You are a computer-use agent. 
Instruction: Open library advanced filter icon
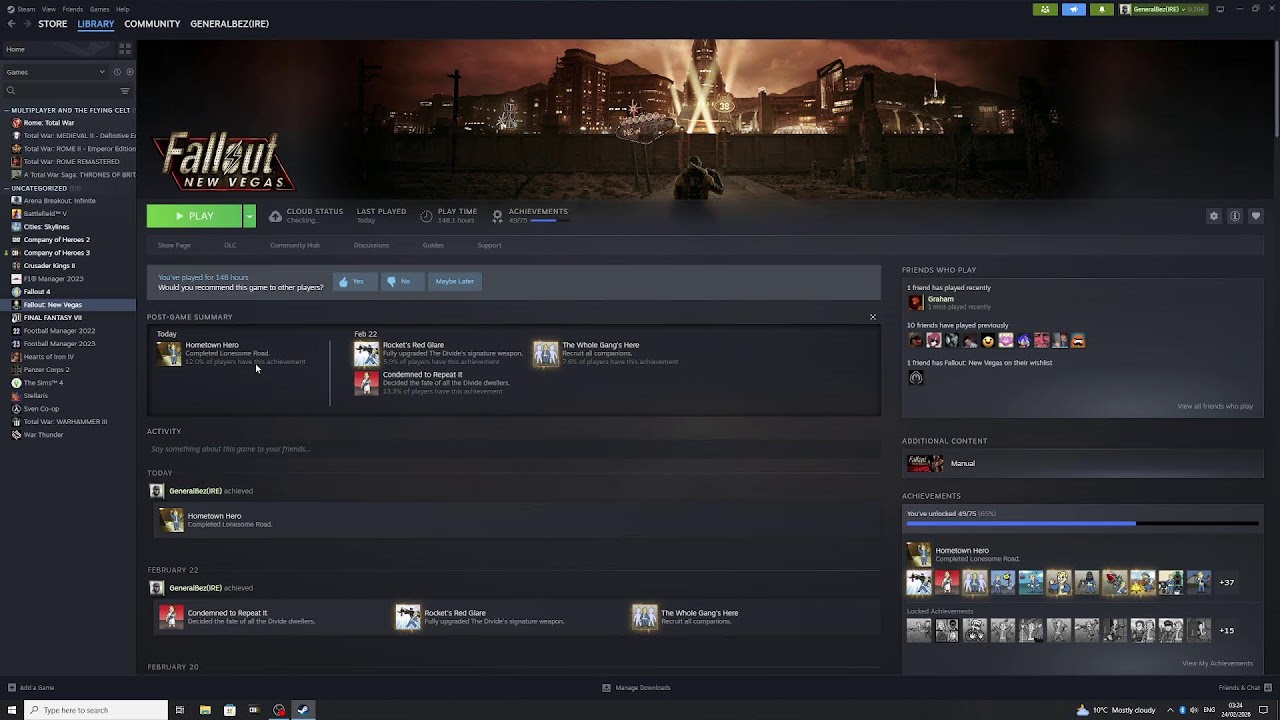(125, 91)
